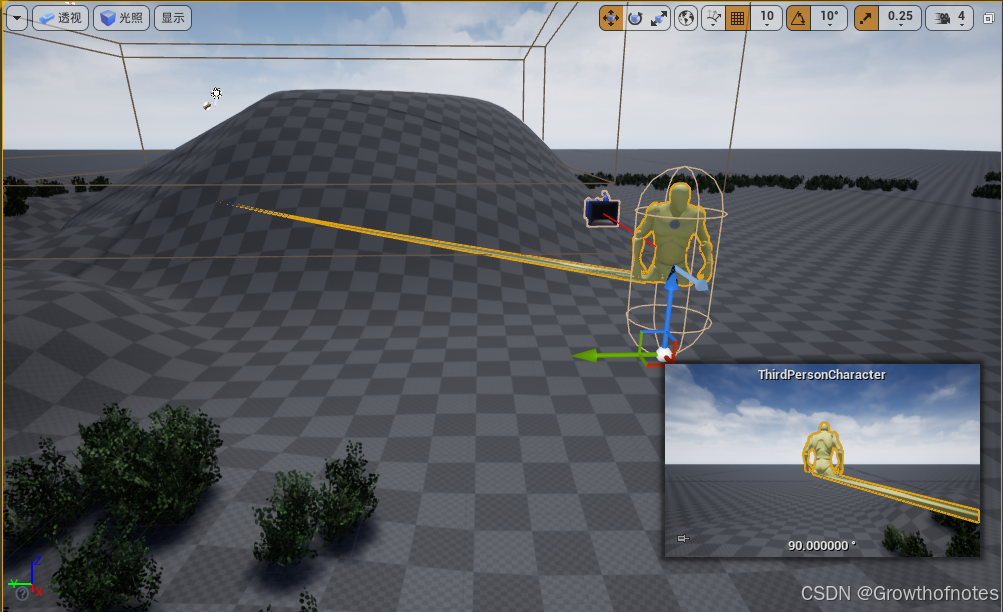
Task: Select the rotate transform tool
Action: [x=635, y=18]
